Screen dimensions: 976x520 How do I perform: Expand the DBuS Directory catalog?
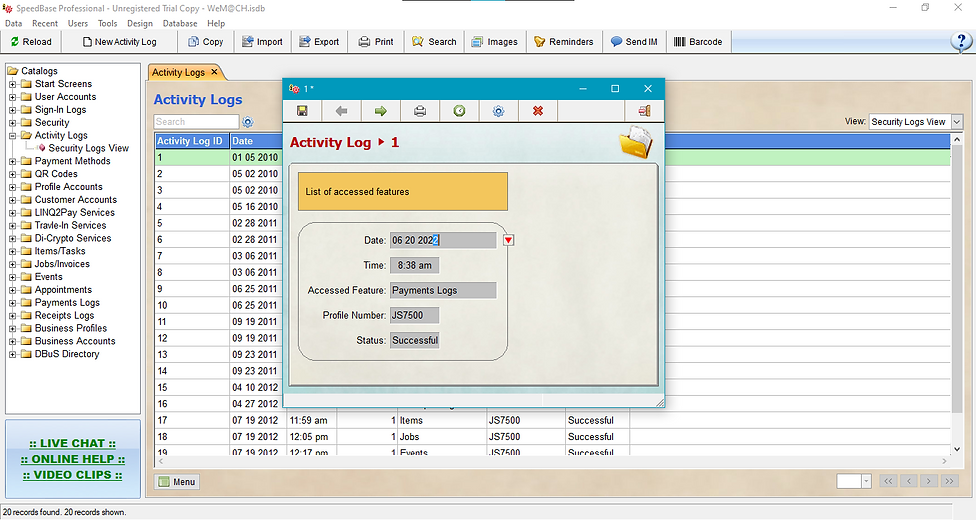12,354
